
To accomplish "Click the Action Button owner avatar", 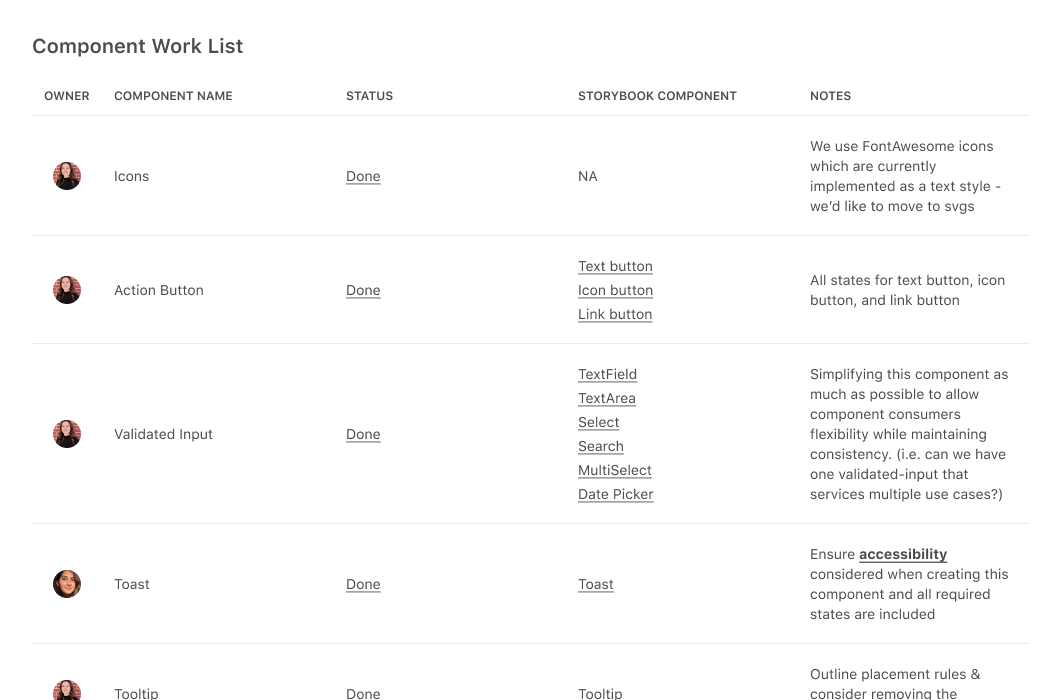I will coord(66,290).
